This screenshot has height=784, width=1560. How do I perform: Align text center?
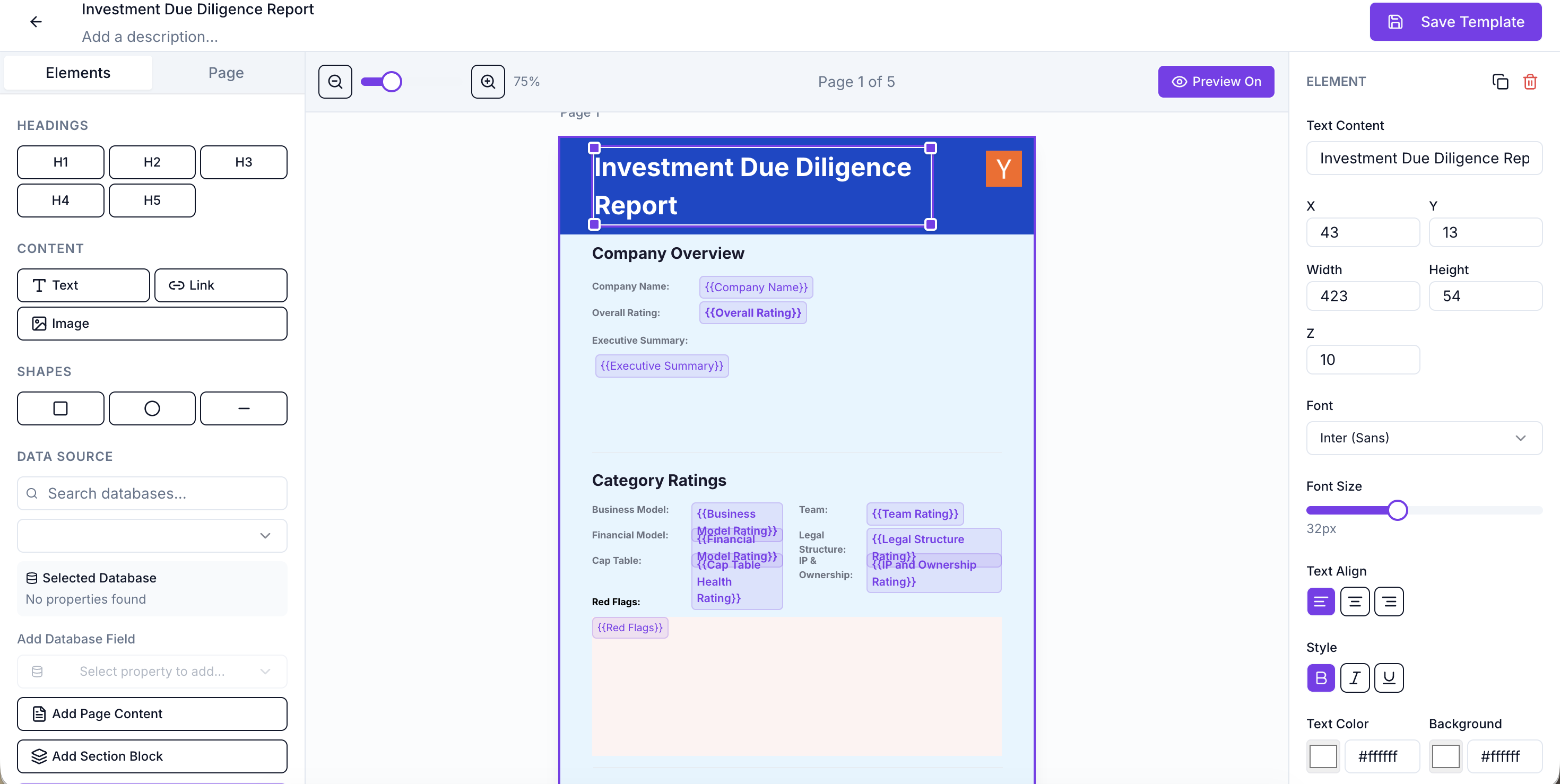(1355, 602)
